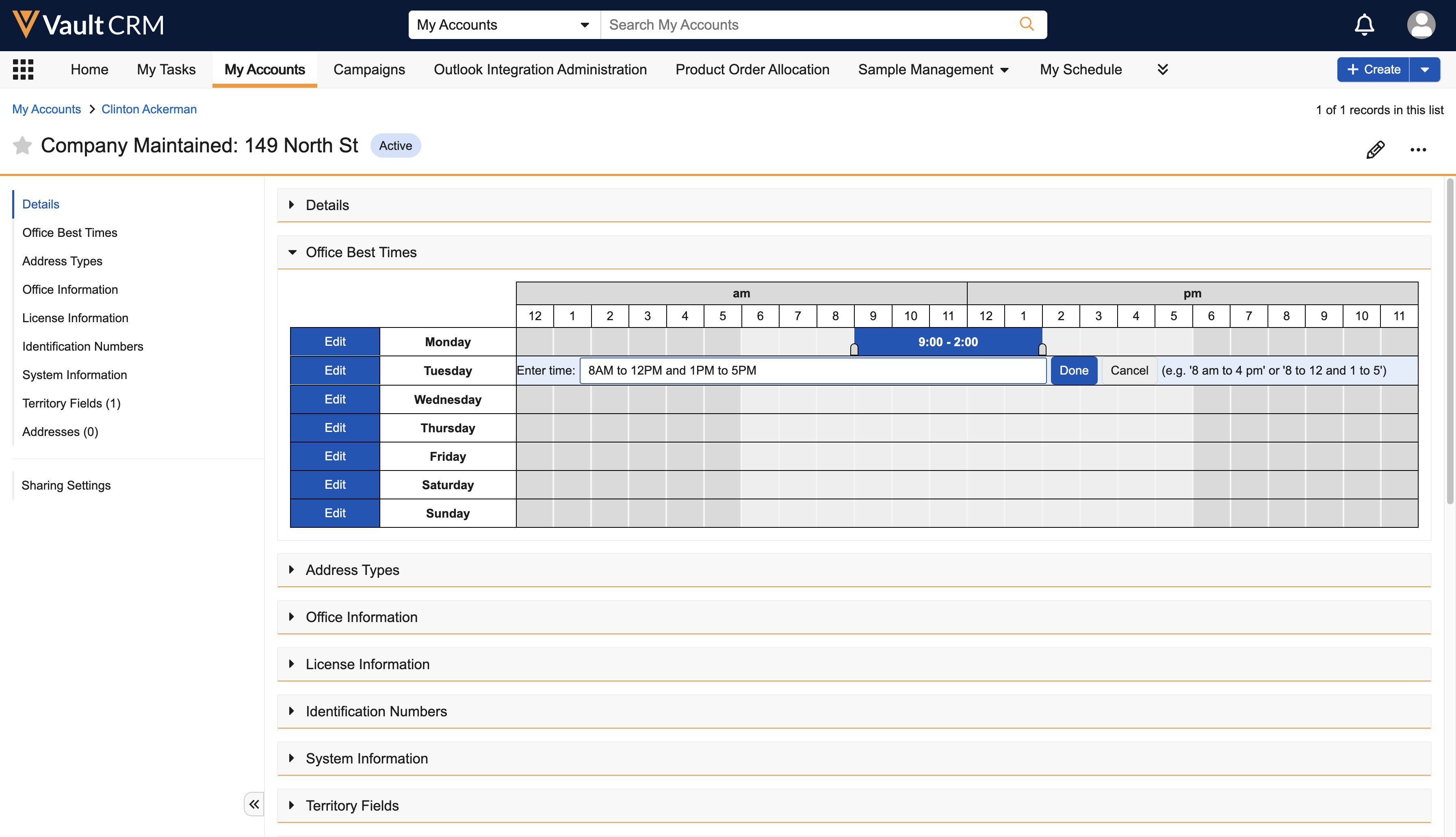Grab the Monday time block's right handle
This screenshot has width=1456, height=837.
click(x=1042, y=349)
